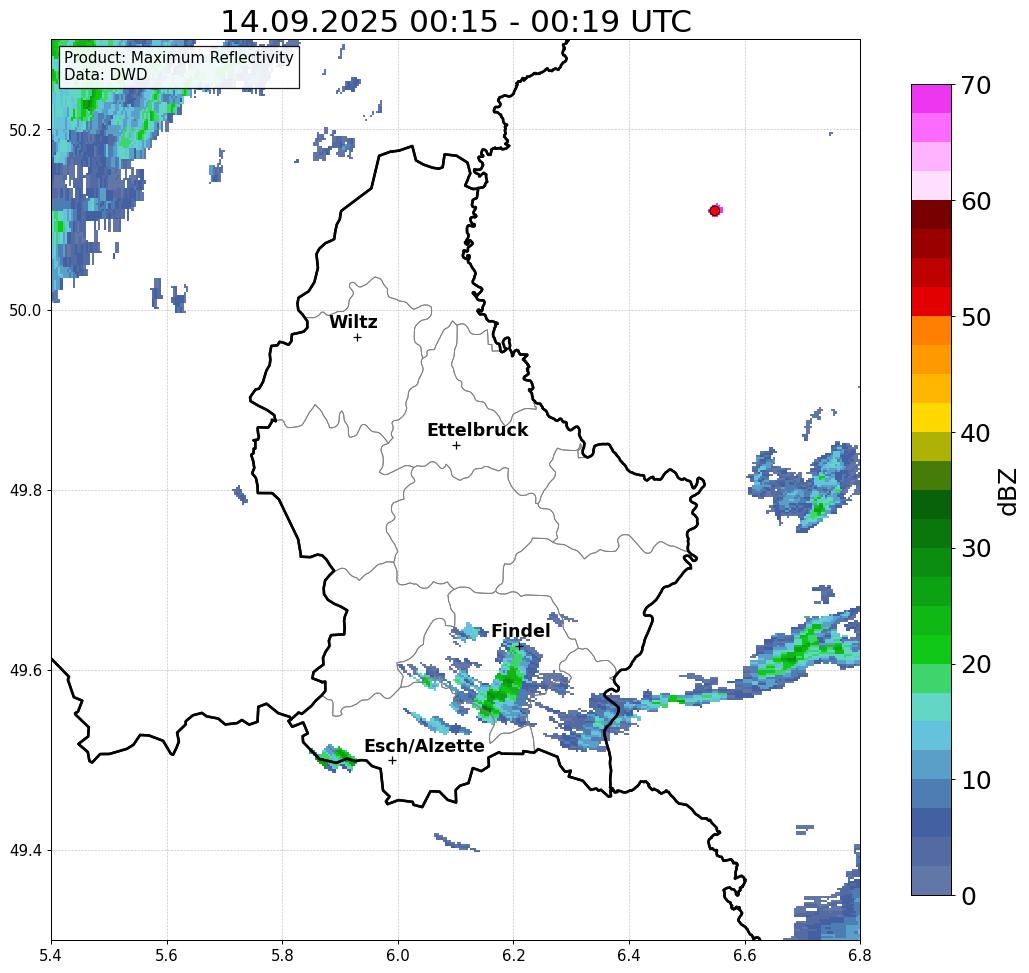Click the cross marker at Findel
Viewport: 1029px width, 973px height.
point(519,646)
